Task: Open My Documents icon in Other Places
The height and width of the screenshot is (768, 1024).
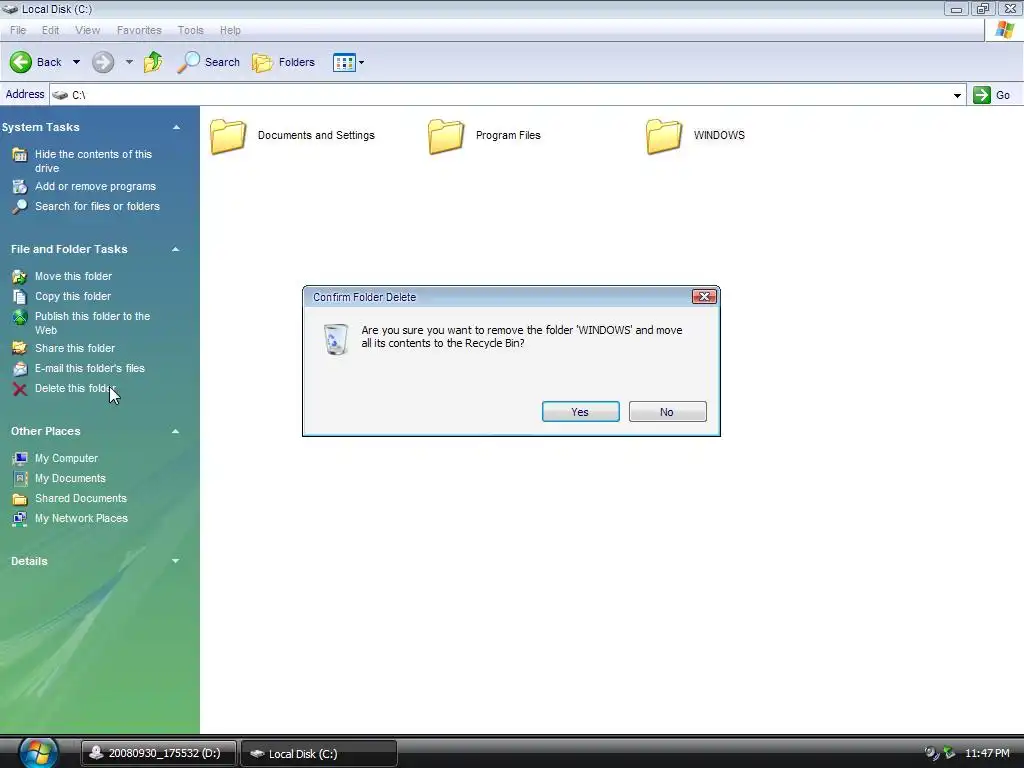Action: [20, 479]
